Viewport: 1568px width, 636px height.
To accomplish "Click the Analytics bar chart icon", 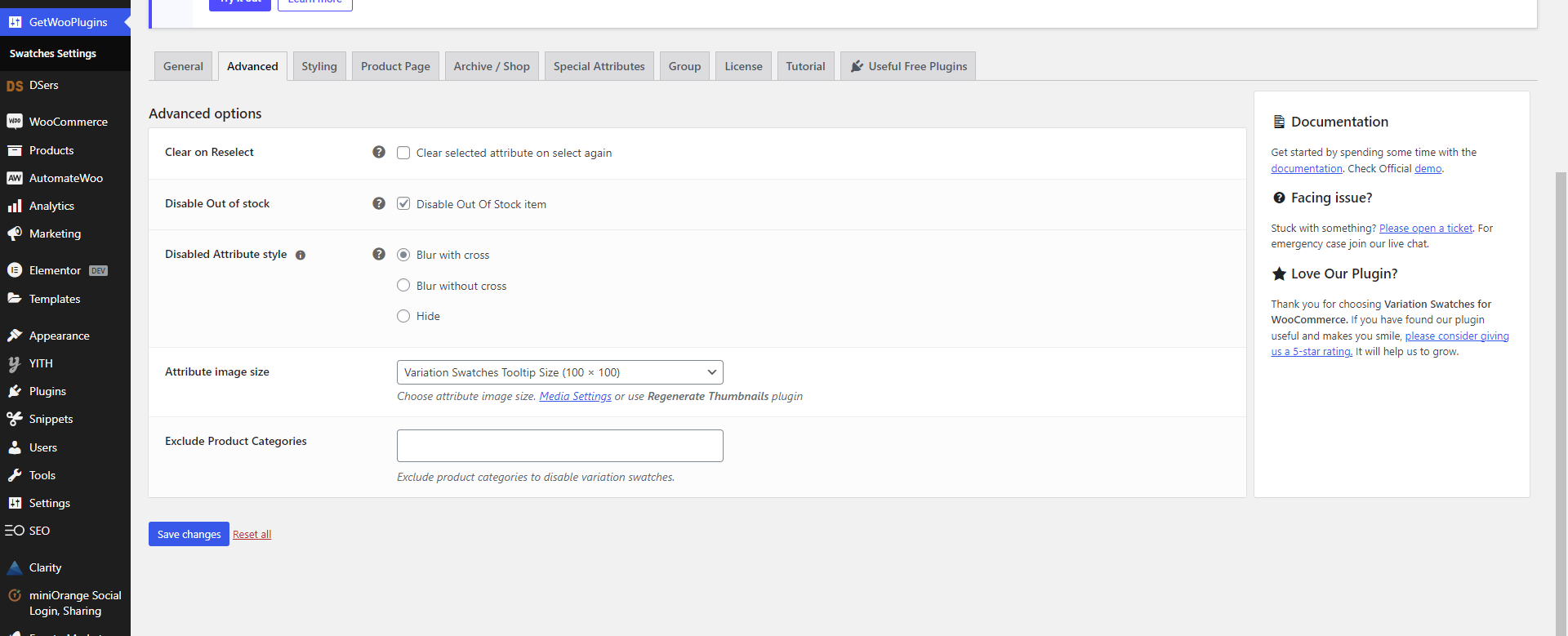I will 15,206.
